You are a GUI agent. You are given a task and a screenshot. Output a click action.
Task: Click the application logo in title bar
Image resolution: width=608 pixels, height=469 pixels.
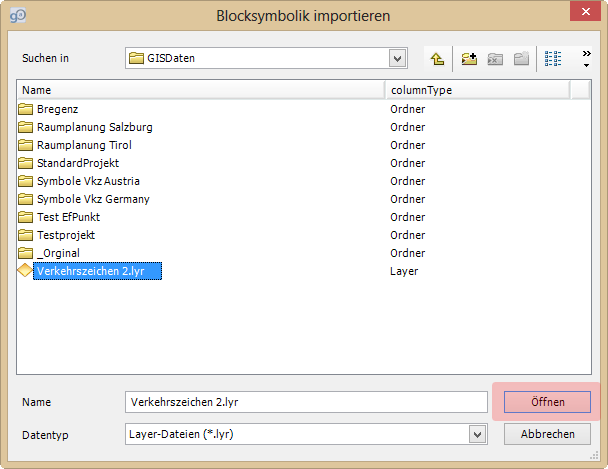(17, 16)
